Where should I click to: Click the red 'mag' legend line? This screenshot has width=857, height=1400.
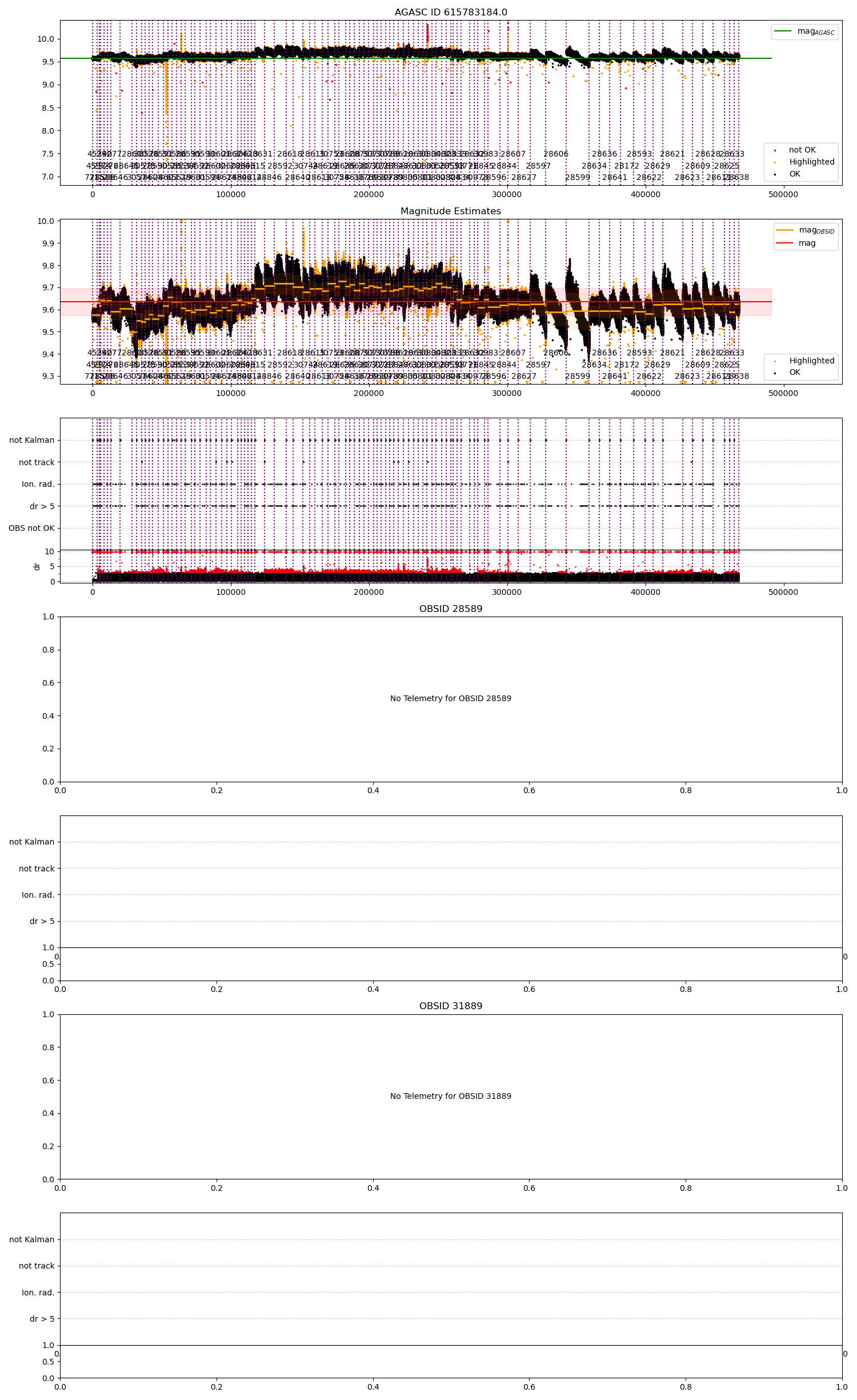coord(784,243)
